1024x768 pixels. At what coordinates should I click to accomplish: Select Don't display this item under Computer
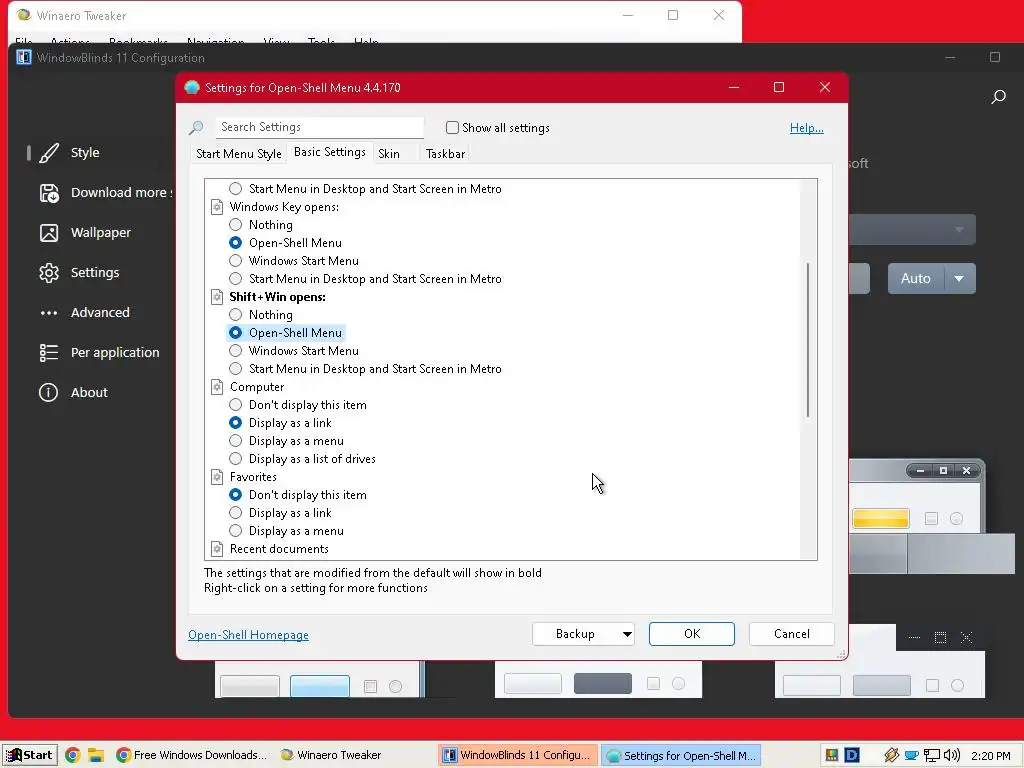coord(236,405)
